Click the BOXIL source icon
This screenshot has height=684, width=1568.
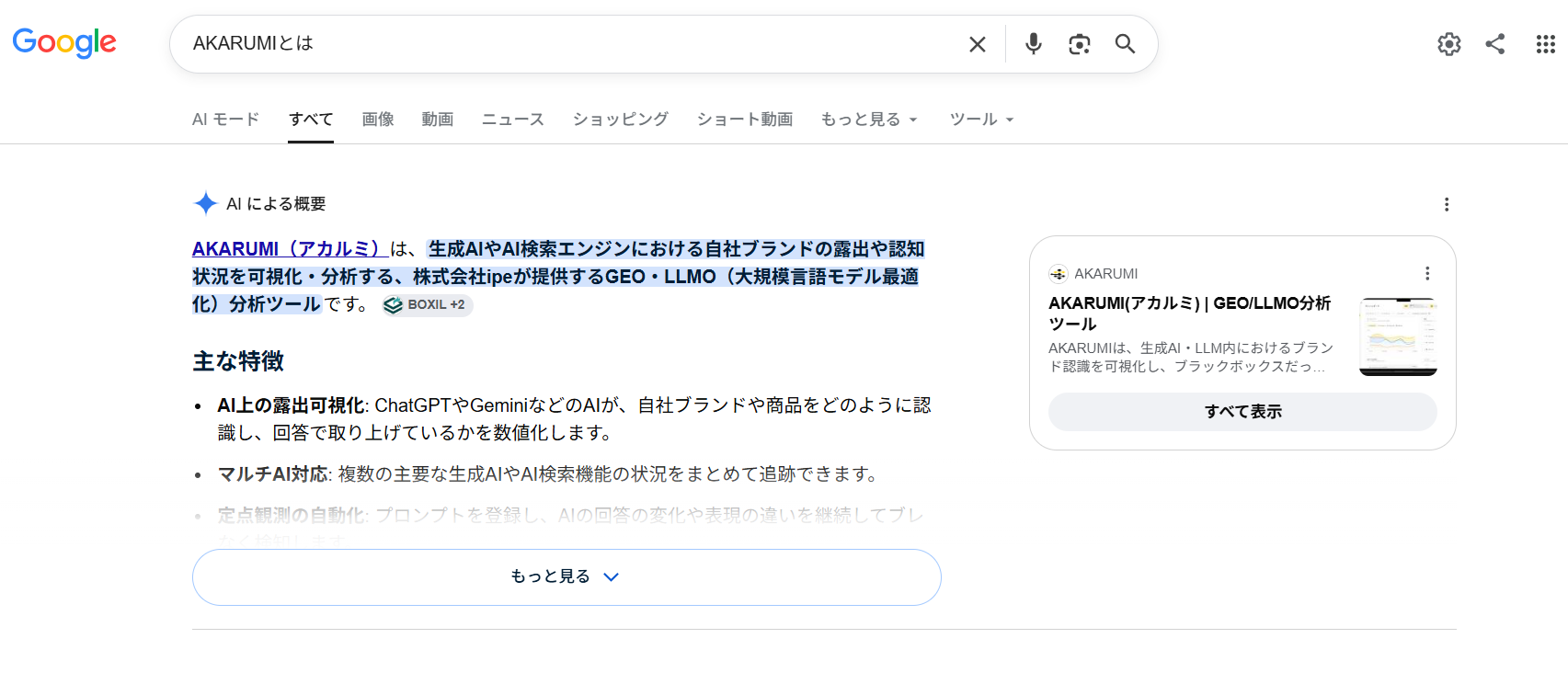[x=393, y=305]
